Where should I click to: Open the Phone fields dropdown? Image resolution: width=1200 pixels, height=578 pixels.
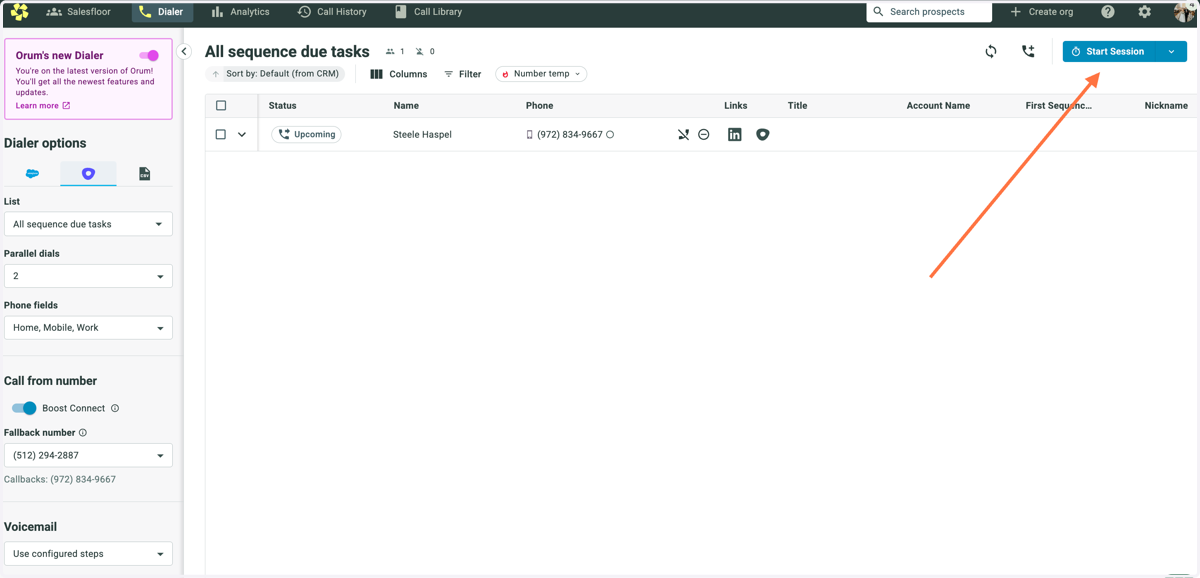[88, 328]
